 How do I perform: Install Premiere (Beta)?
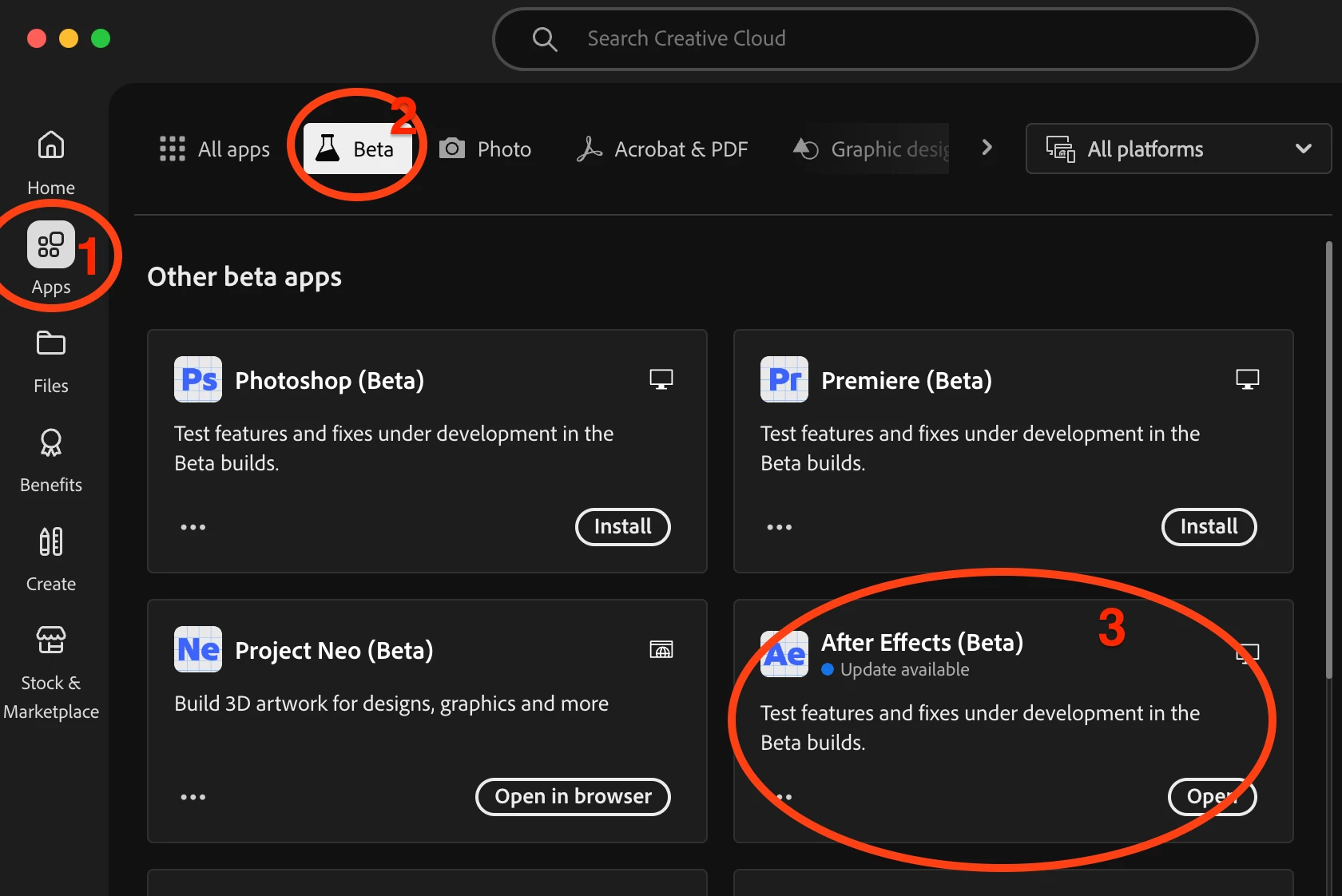(1209, 527)
